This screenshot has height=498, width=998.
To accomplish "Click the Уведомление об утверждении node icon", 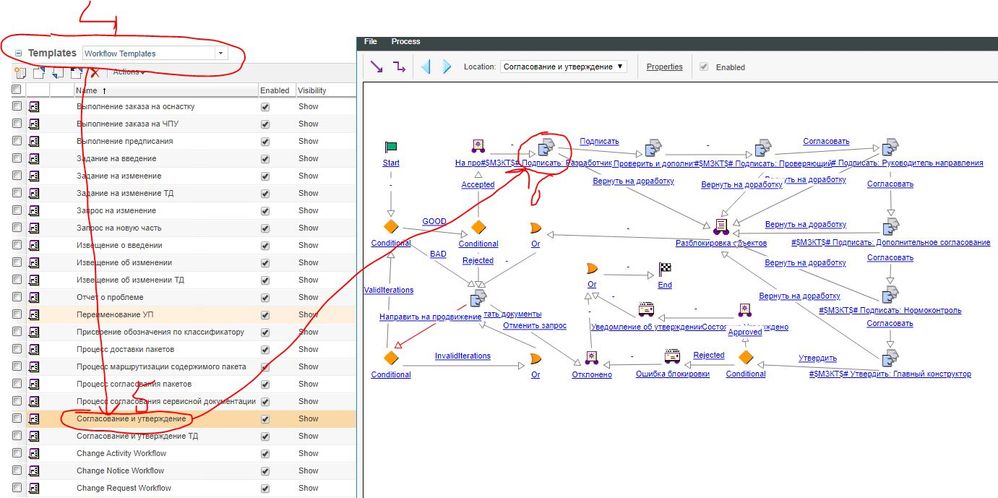I will point(646,309).
